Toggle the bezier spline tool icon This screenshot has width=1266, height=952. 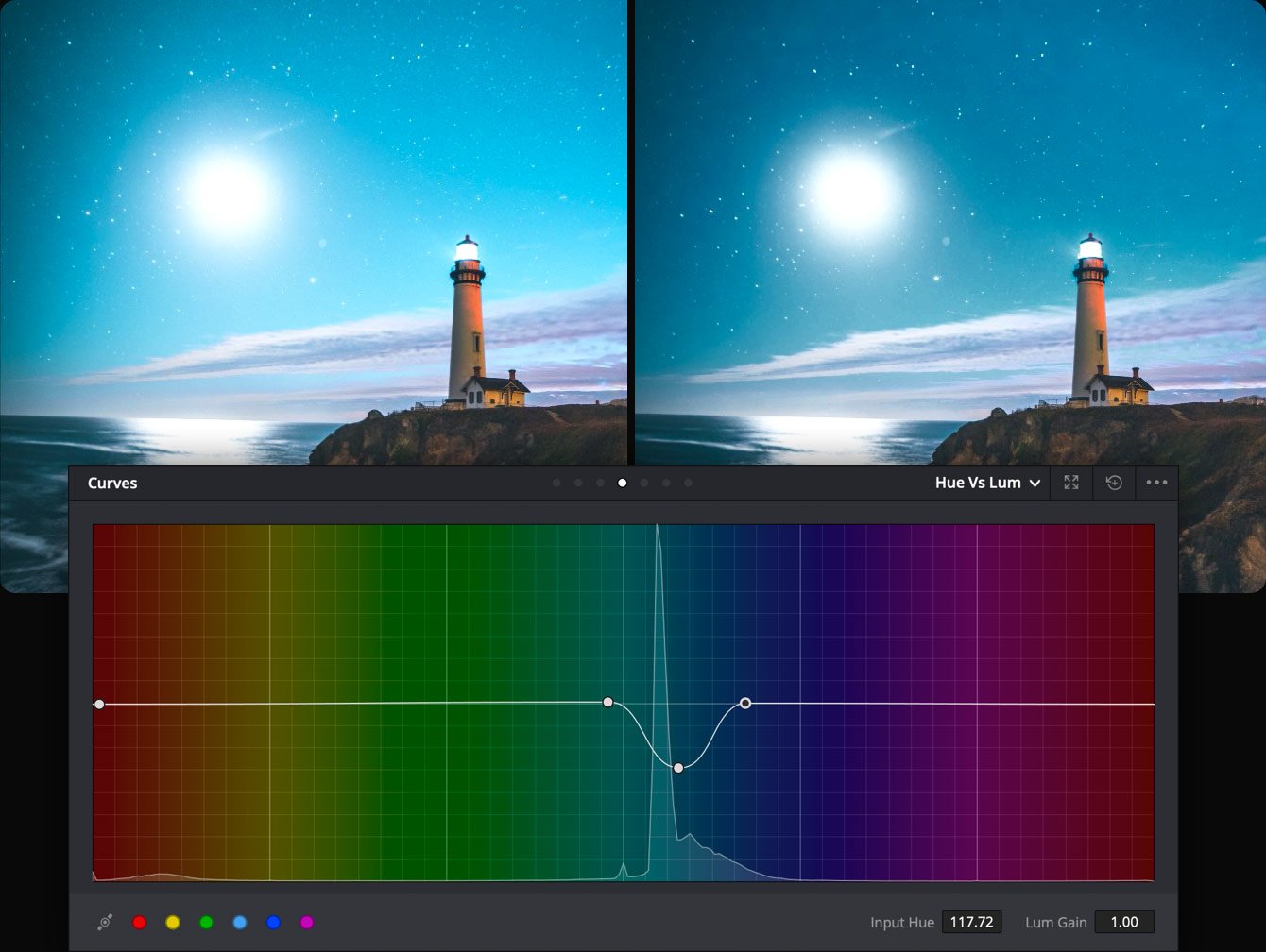(105, 923)
